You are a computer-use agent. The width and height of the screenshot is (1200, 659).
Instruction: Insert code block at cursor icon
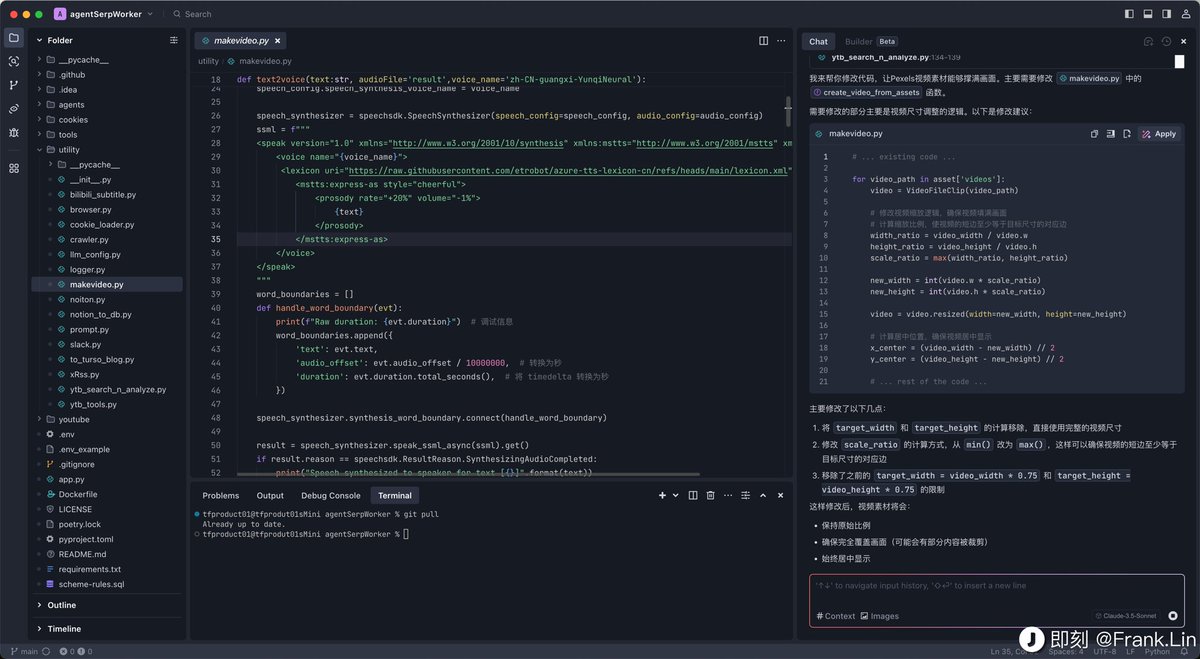coord(1111,133)
